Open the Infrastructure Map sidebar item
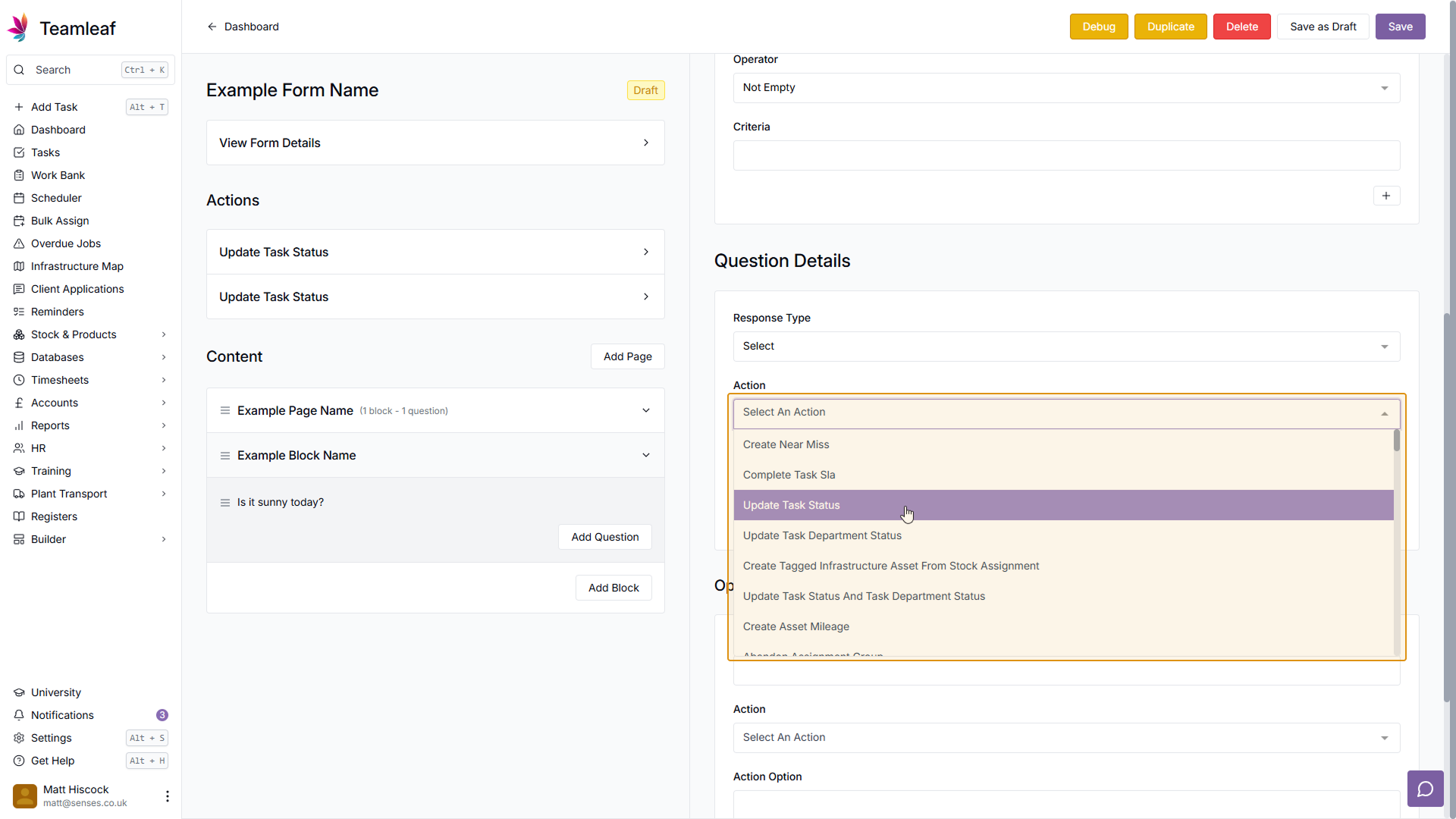This screenshot has width=1456, height=819. [x=77, y=266]
